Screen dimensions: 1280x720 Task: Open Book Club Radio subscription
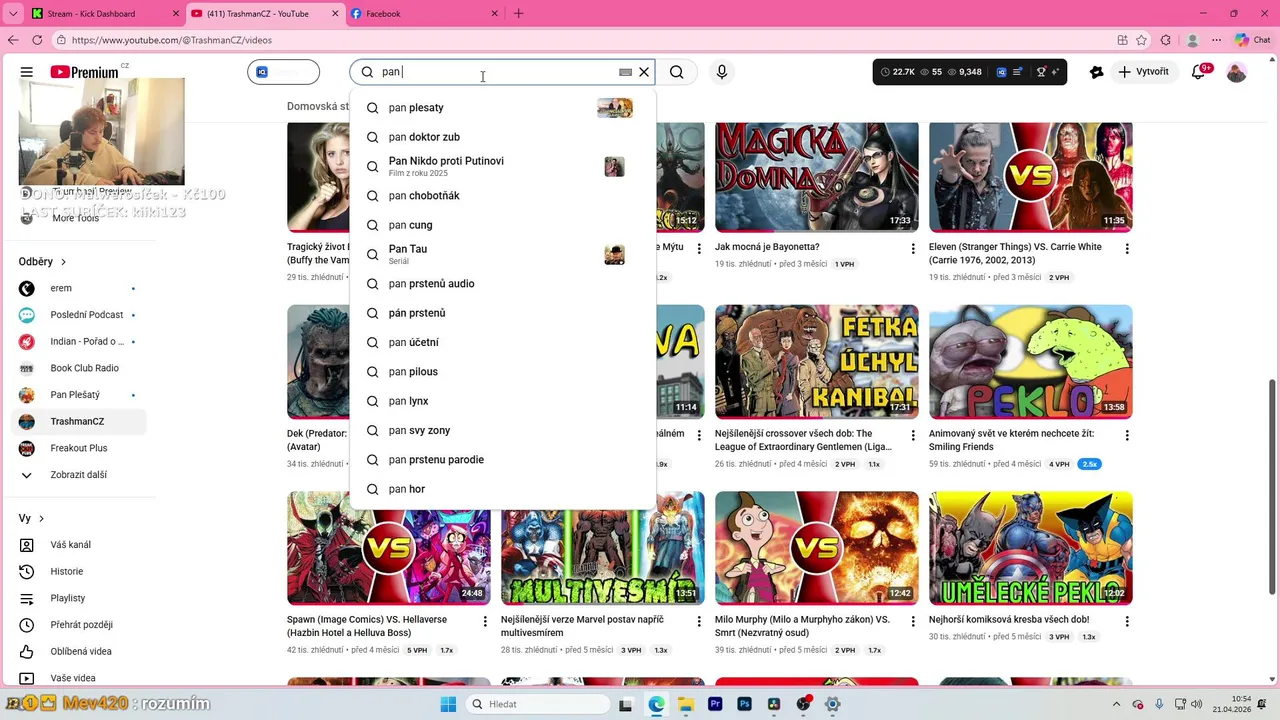point(78,368)
